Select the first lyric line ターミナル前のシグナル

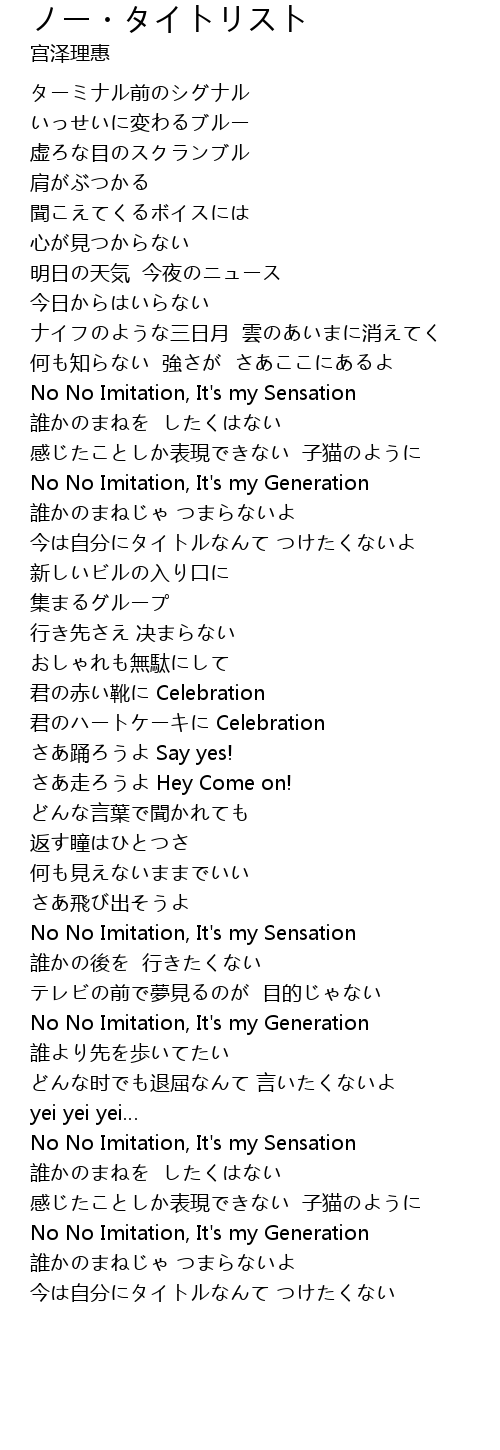140,93
